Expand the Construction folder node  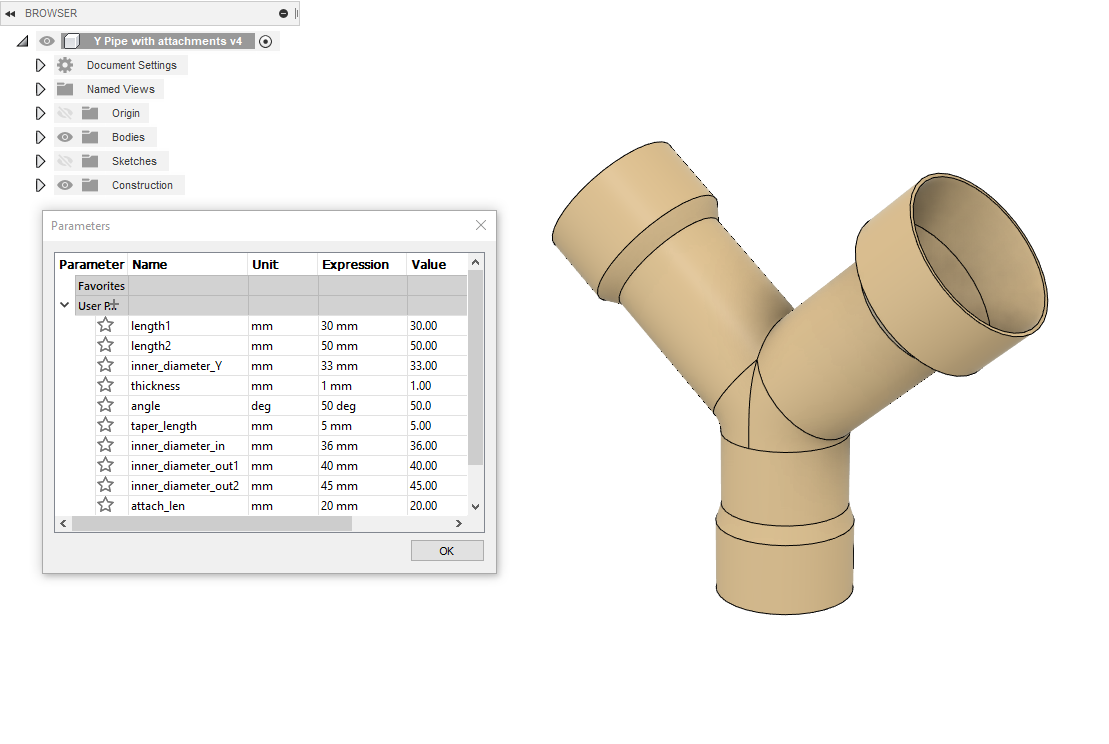(40, 185)
